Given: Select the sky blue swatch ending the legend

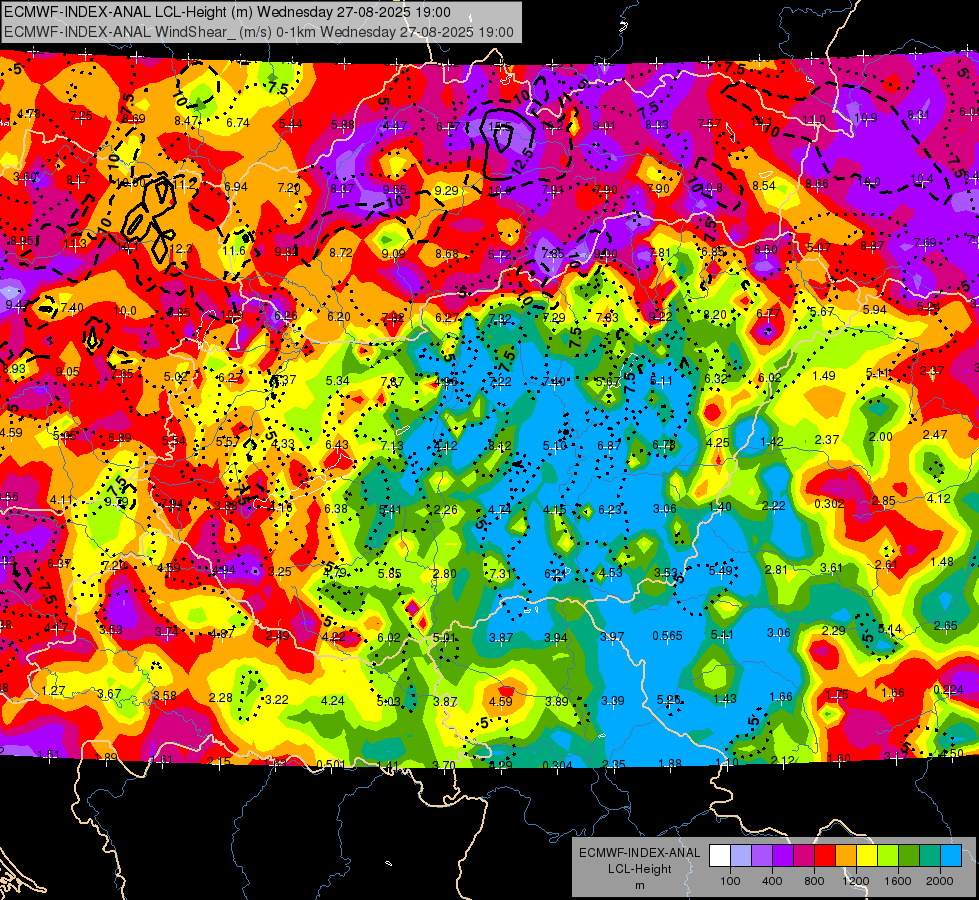Looking at the screenshot, I should pyautogui.click(x=951, y=856).
